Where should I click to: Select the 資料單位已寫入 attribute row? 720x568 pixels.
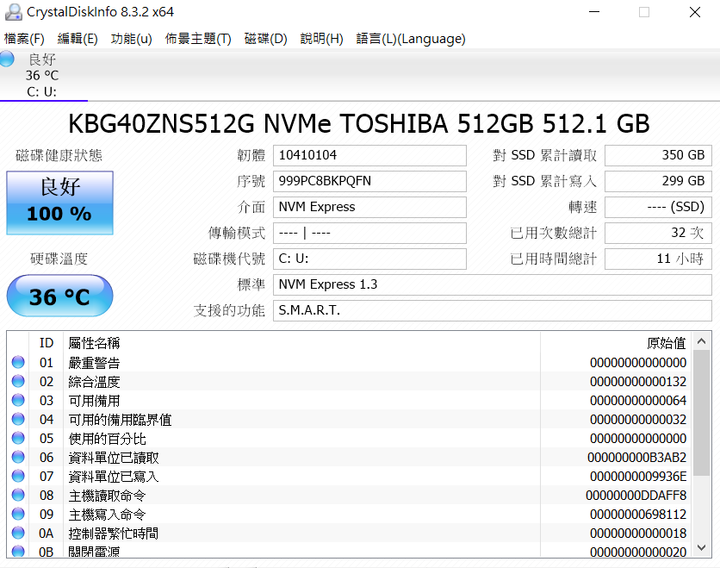click(x=349, y=477)
